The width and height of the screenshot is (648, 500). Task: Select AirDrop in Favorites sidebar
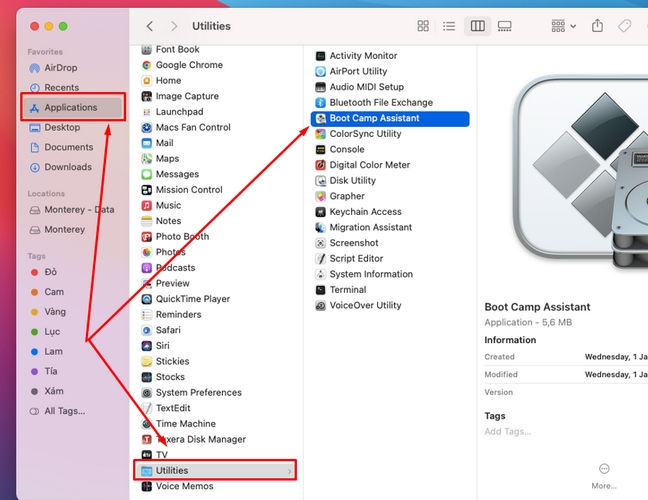point(62,68)
